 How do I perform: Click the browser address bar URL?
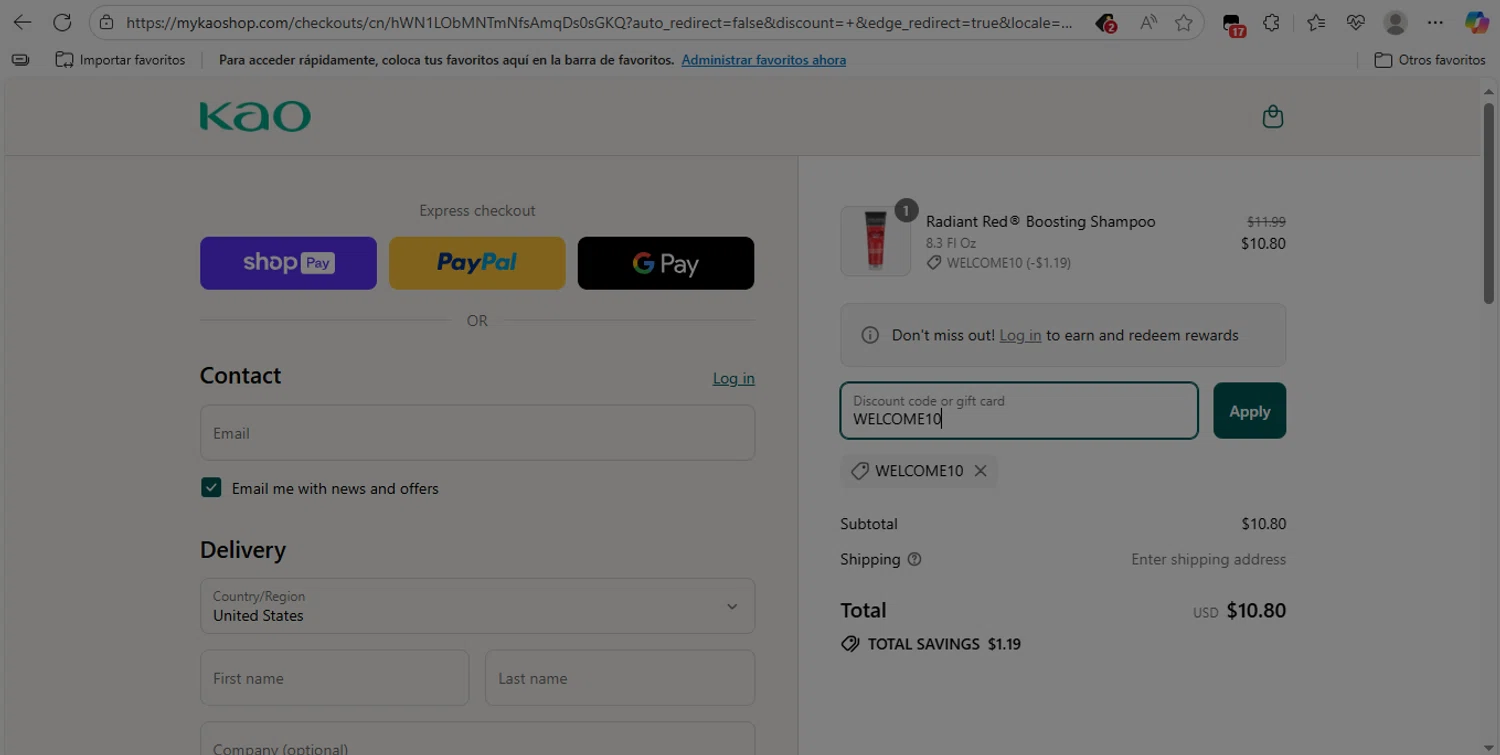(600, 22)
